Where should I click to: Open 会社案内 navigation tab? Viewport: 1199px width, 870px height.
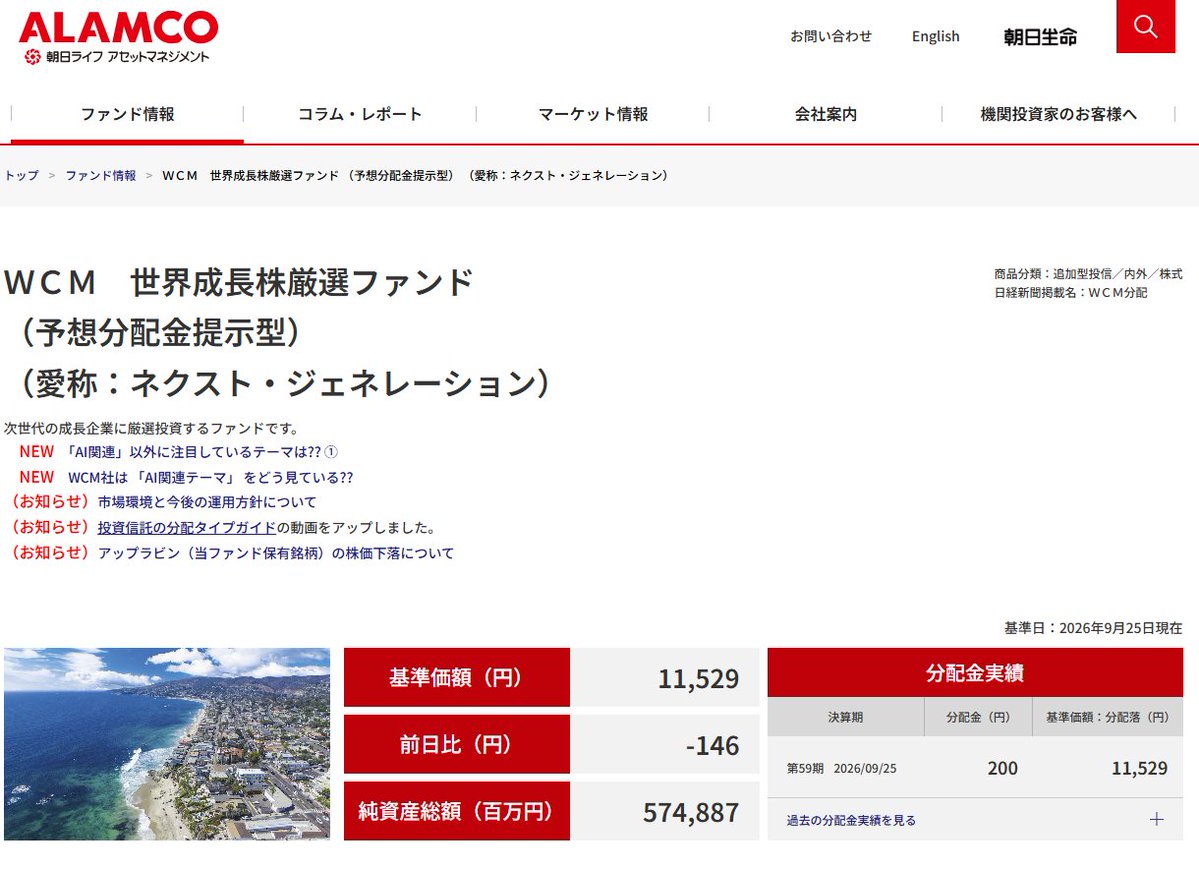(x=826, y=115)
